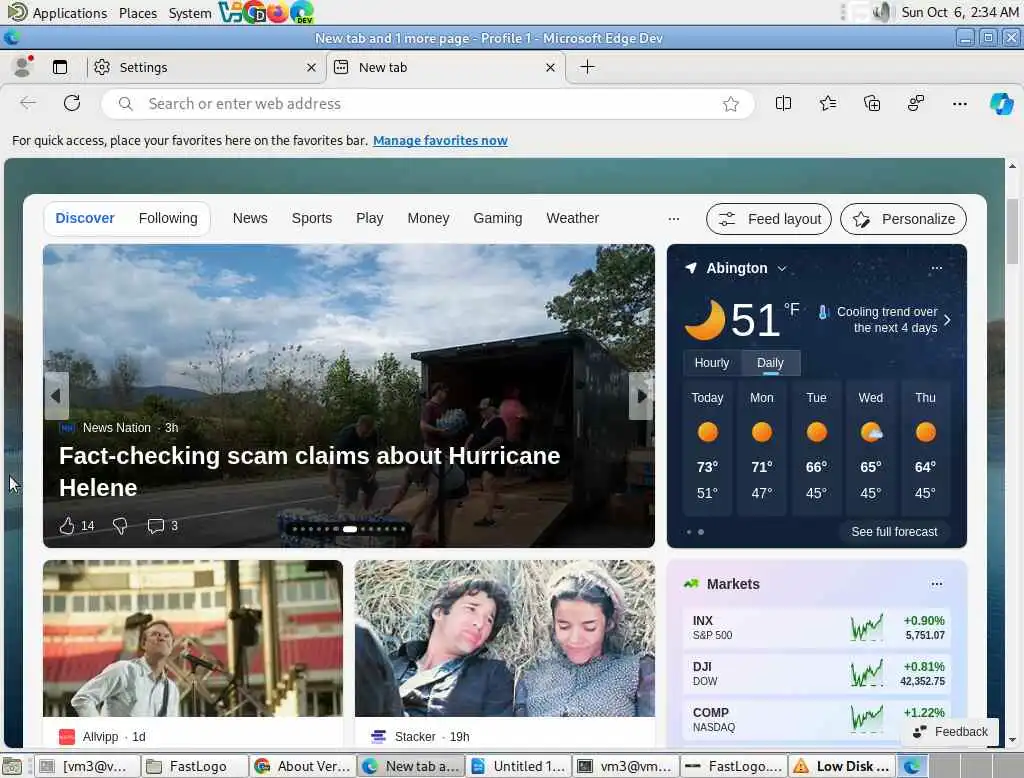
Task: Switch weather to Daily view
Action: coord(770,363)
